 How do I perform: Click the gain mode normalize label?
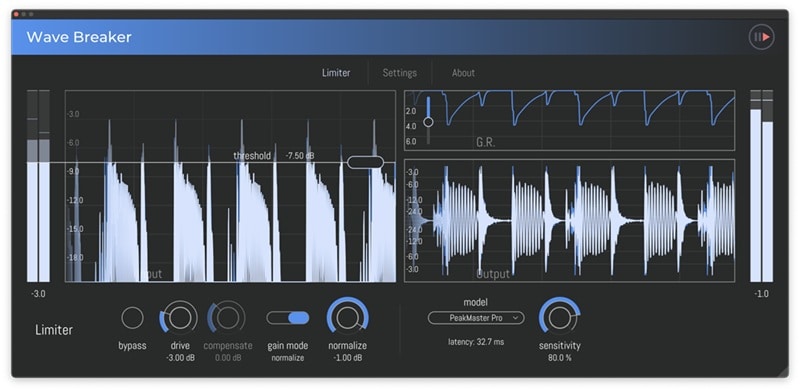[288, 358]
